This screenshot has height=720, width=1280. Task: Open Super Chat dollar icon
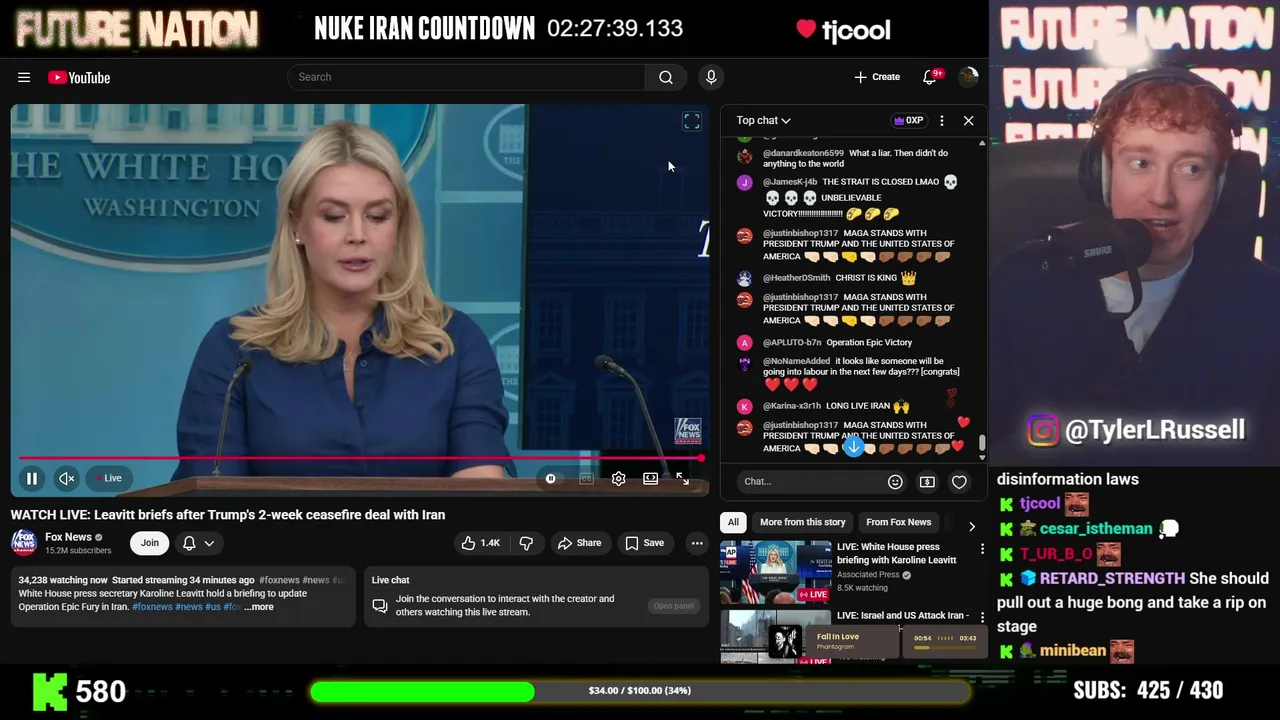click(927, 482)
